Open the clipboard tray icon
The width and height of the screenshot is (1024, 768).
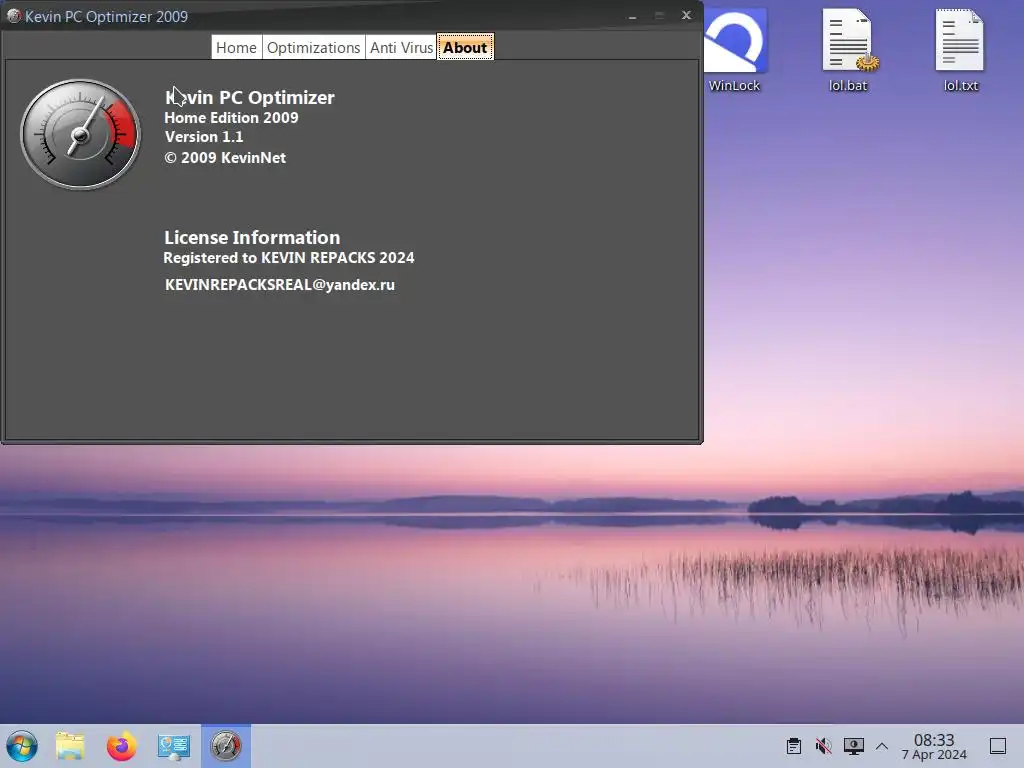[x=793, y=746]
